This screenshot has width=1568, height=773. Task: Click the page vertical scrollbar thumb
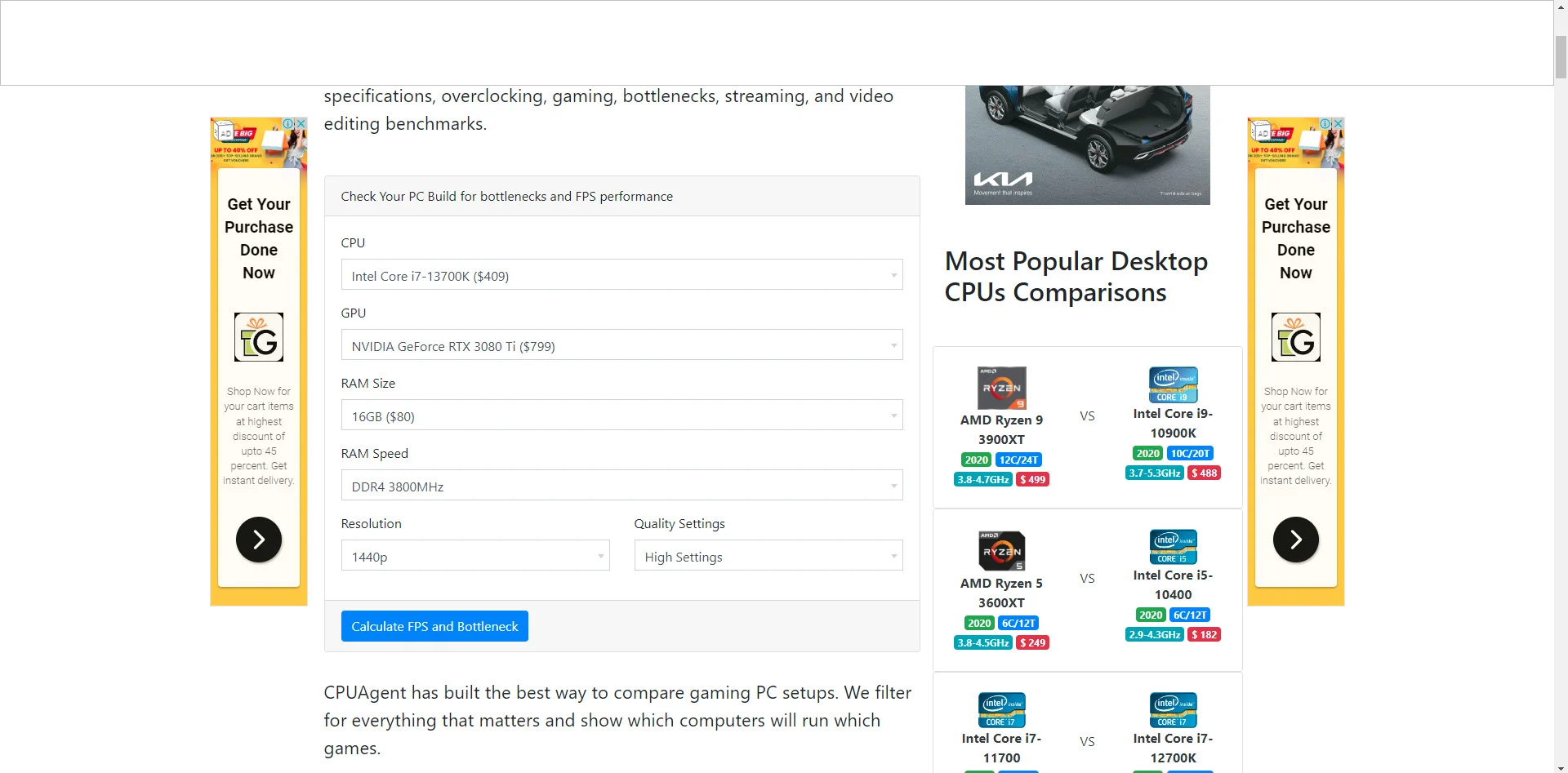tap(1561, 57)
